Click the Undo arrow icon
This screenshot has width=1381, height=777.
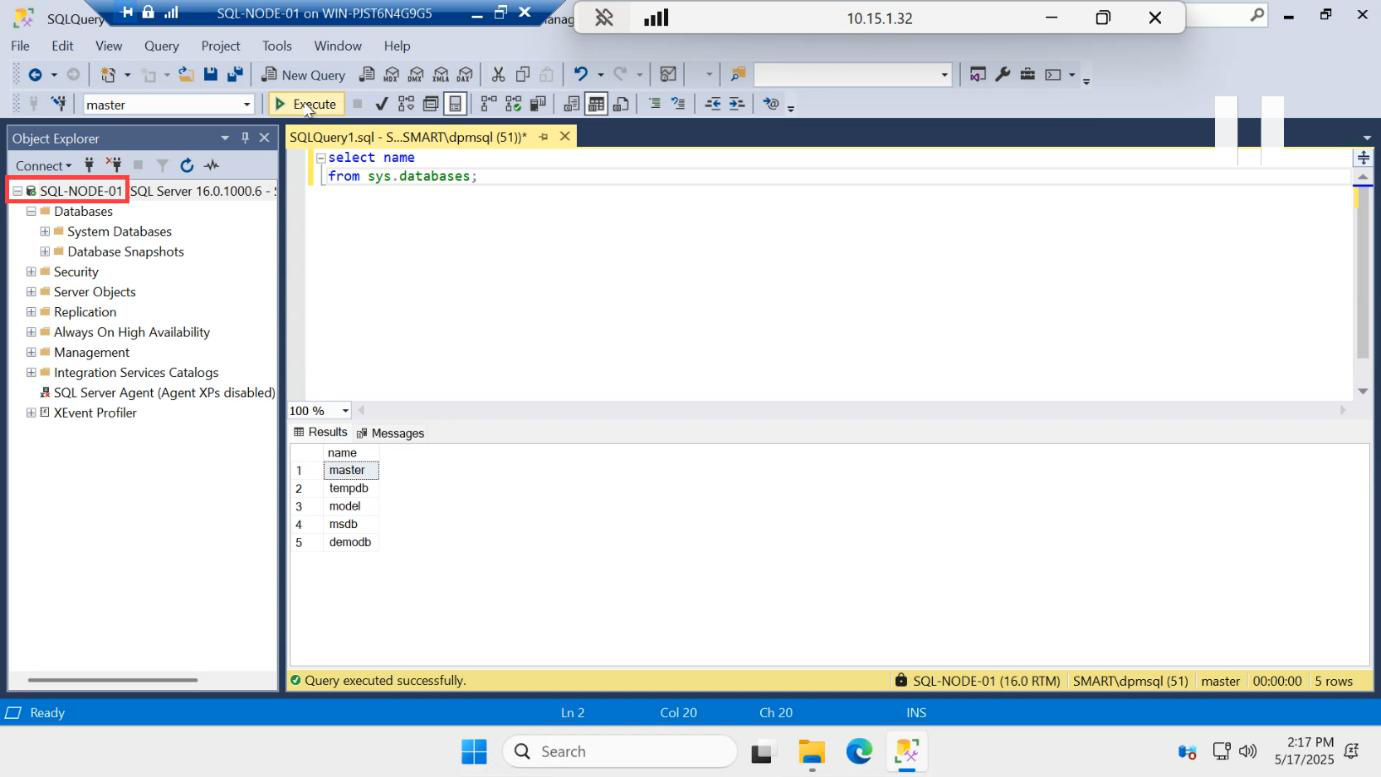tap(580, 74)
